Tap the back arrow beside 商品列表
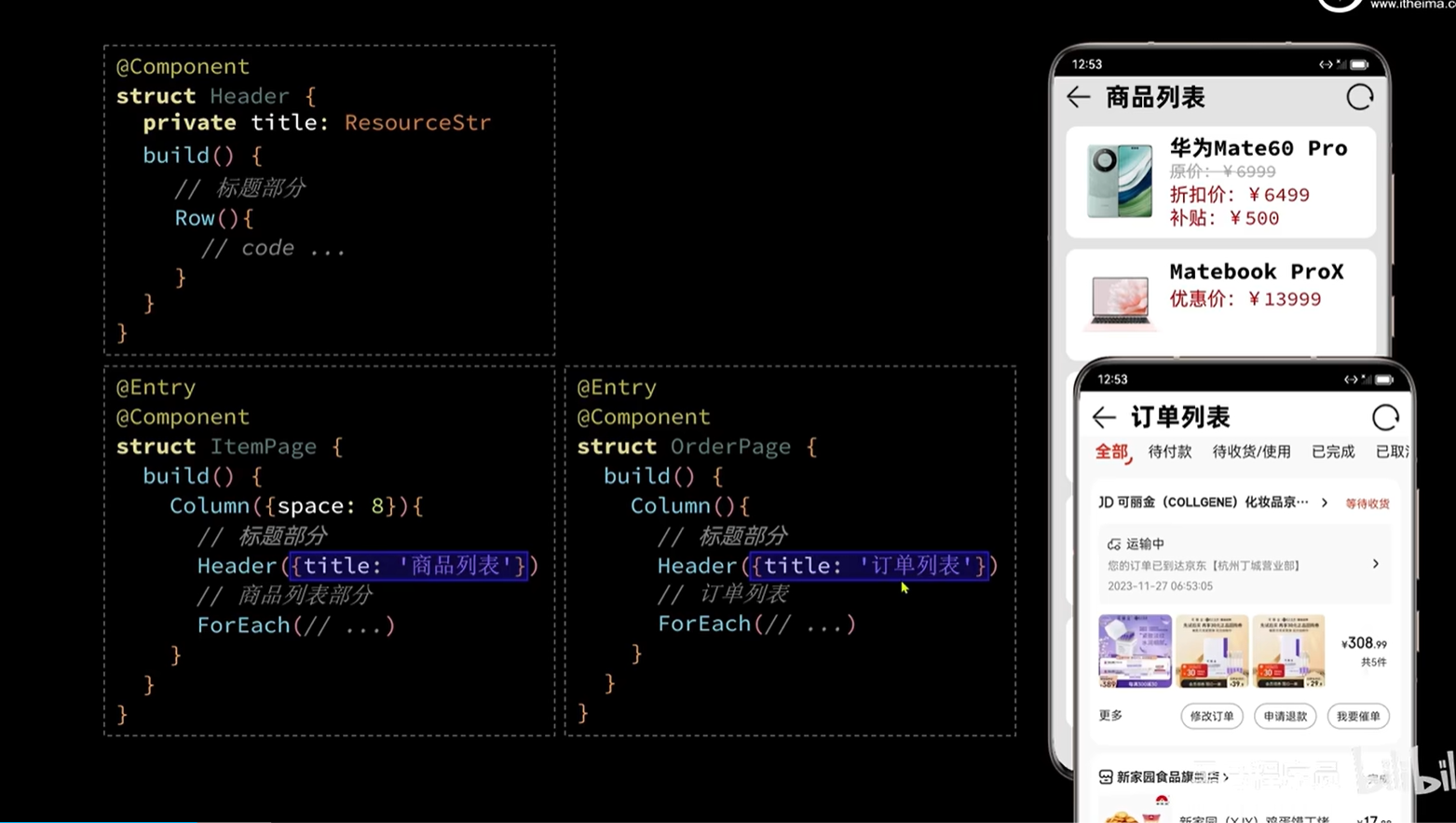This screenshot has width=1456, height=823. click(1079, 97)
